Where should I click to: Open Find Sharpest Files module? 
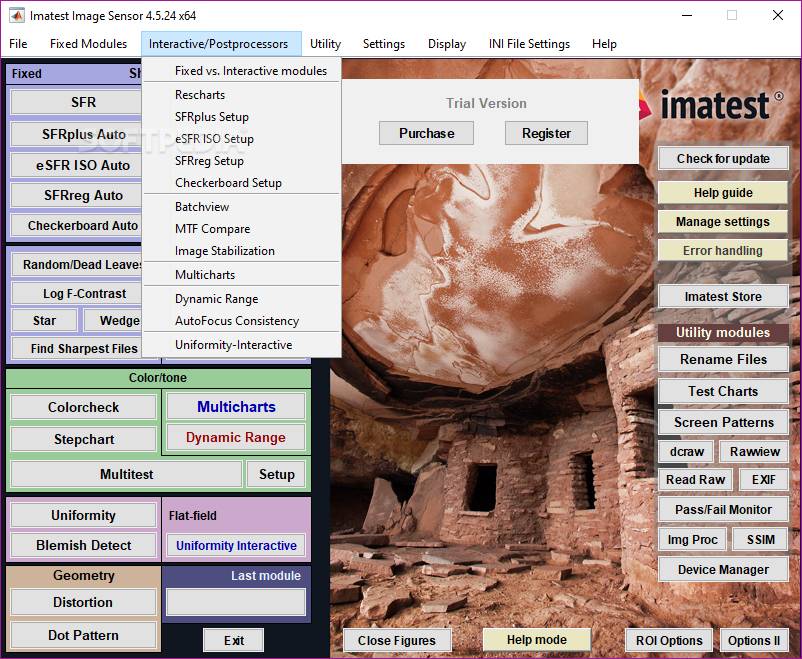(77, 348)
